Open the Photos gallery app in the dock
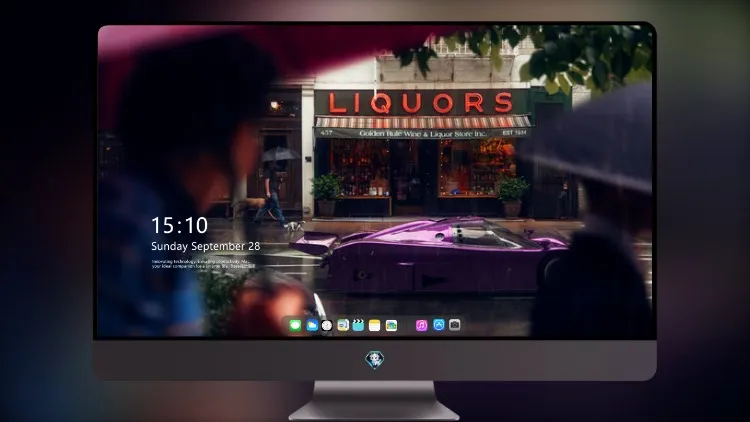 click(391, 325)
